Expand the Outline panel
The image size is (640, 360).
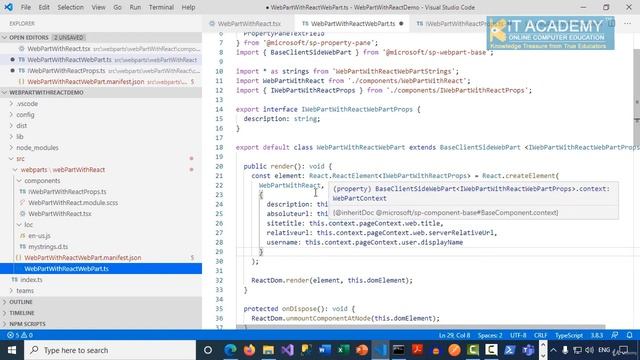(5, 302)
